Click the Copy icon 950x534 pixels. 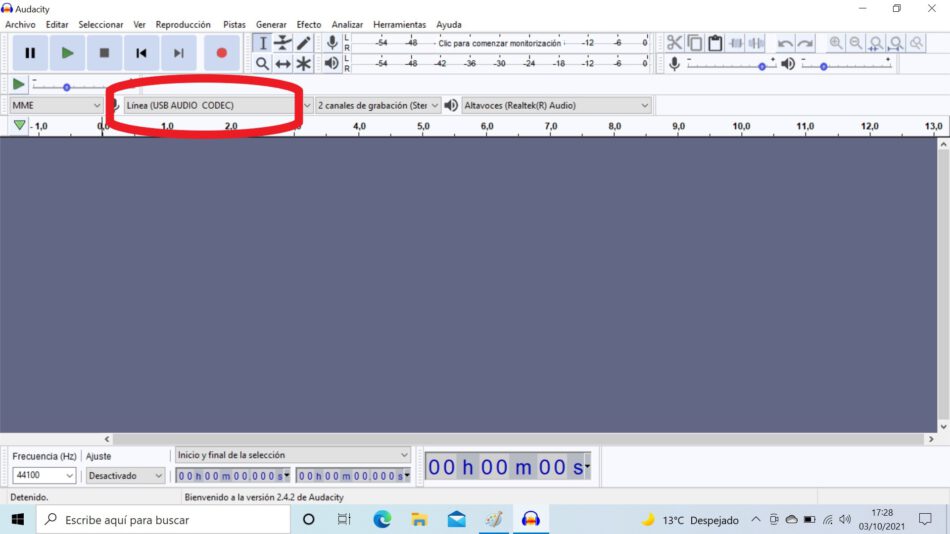(695, 43)
